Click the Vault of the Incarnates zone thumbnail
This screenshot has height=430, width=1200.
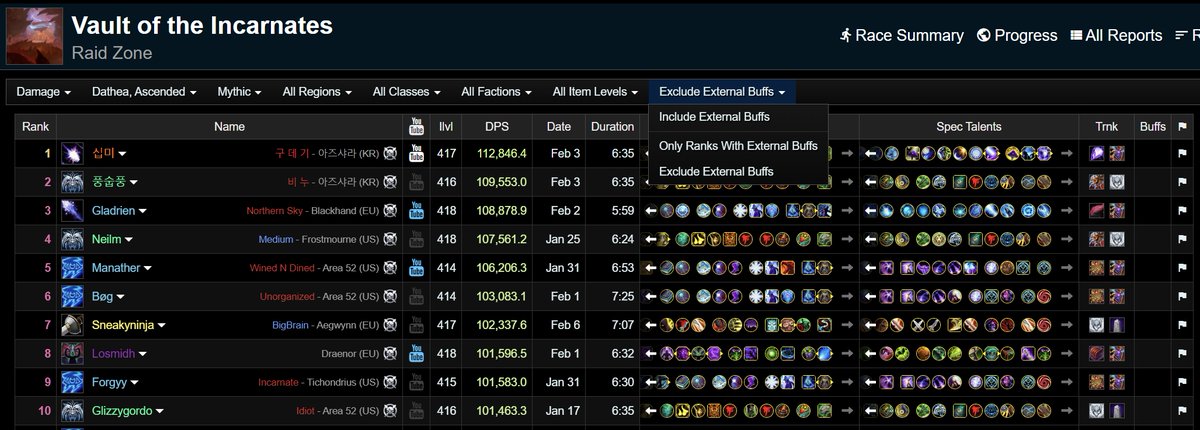(x=32, y=36)
